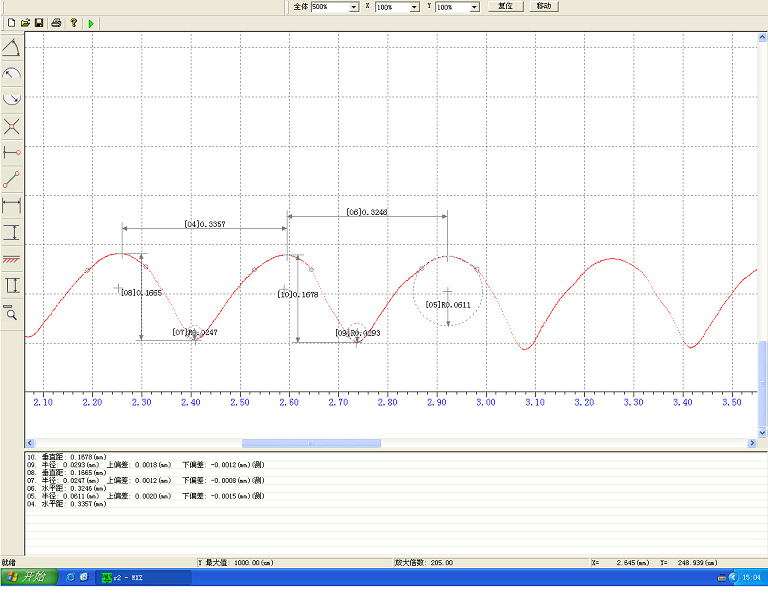
Task: Open the Y scale 100% dropdown
Action: pyautogui.click(x=474, y=7)
